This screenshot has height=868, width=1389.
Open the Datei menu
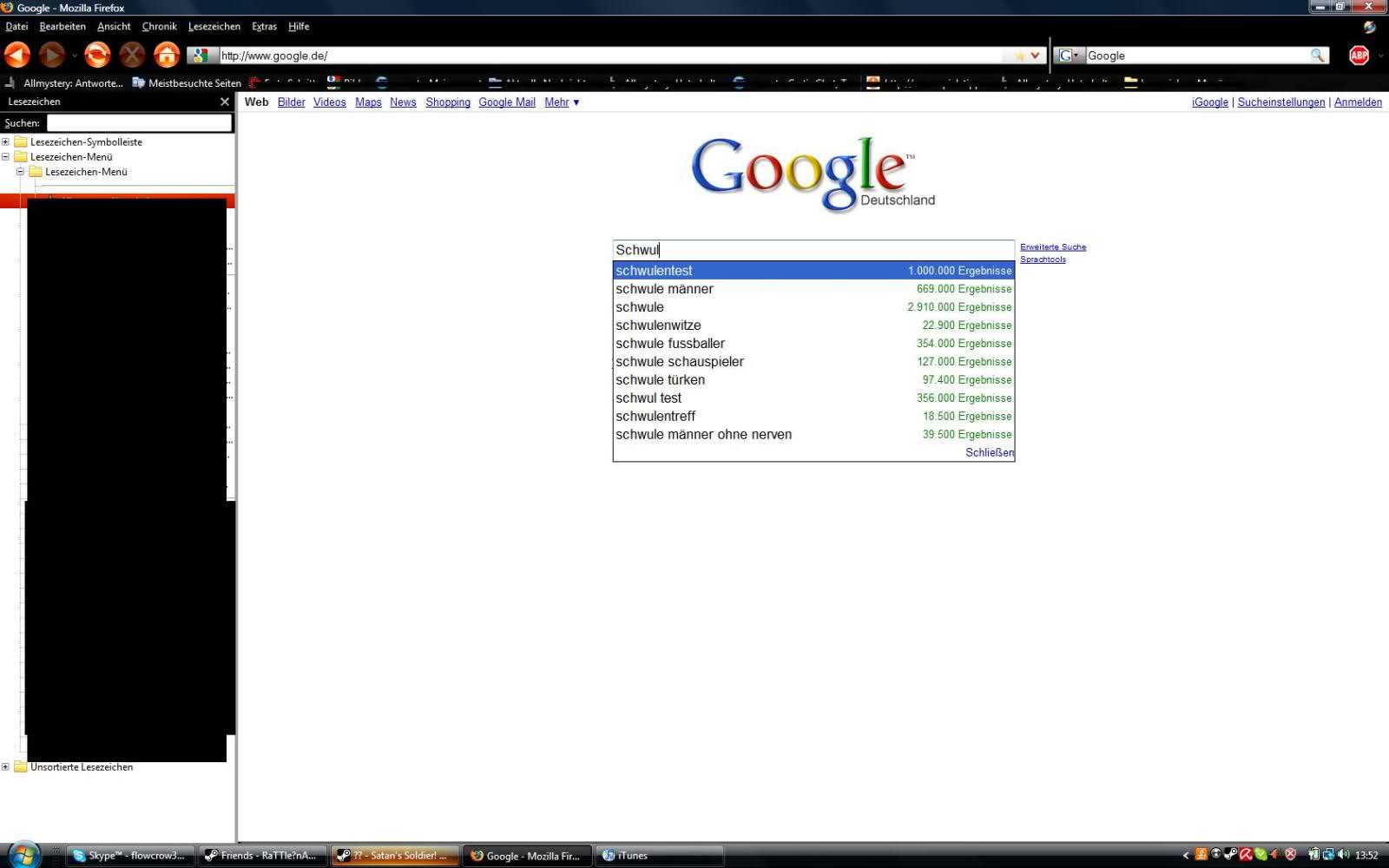click(16, 26)
